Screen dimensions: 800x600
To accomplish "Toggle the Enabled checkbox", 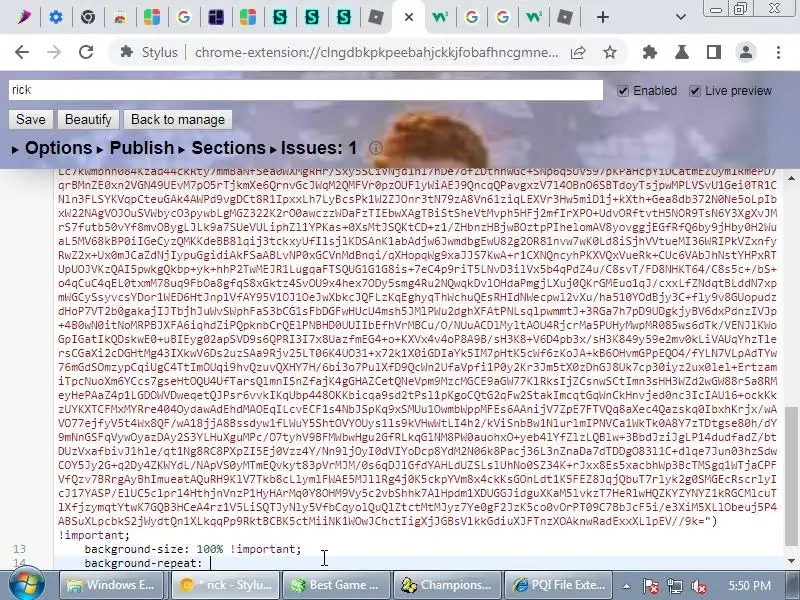I will click(x=622, y=91).
